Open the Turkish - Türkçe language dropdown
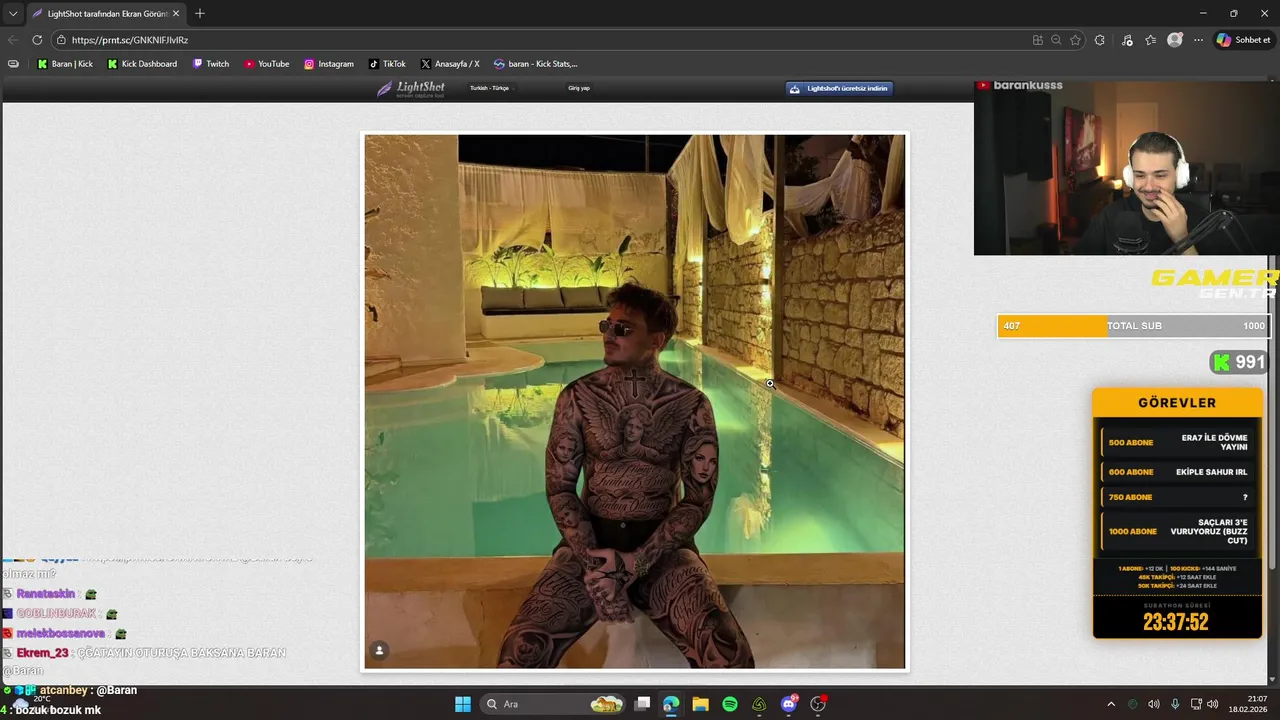1280x720 pixels. [490, 88]
